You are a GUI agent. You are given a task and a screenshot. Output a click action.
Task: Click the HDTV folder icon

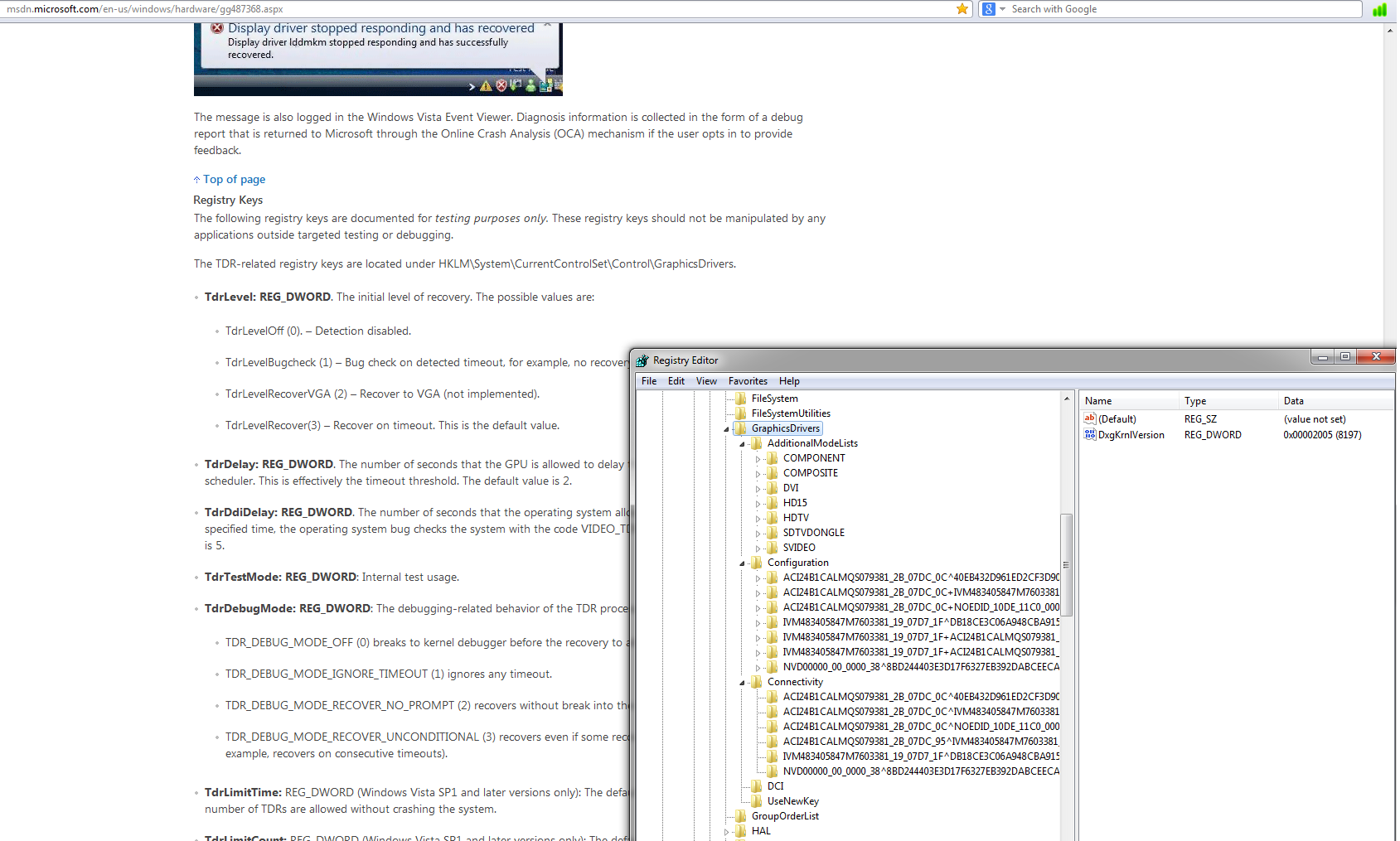[773, 518]
